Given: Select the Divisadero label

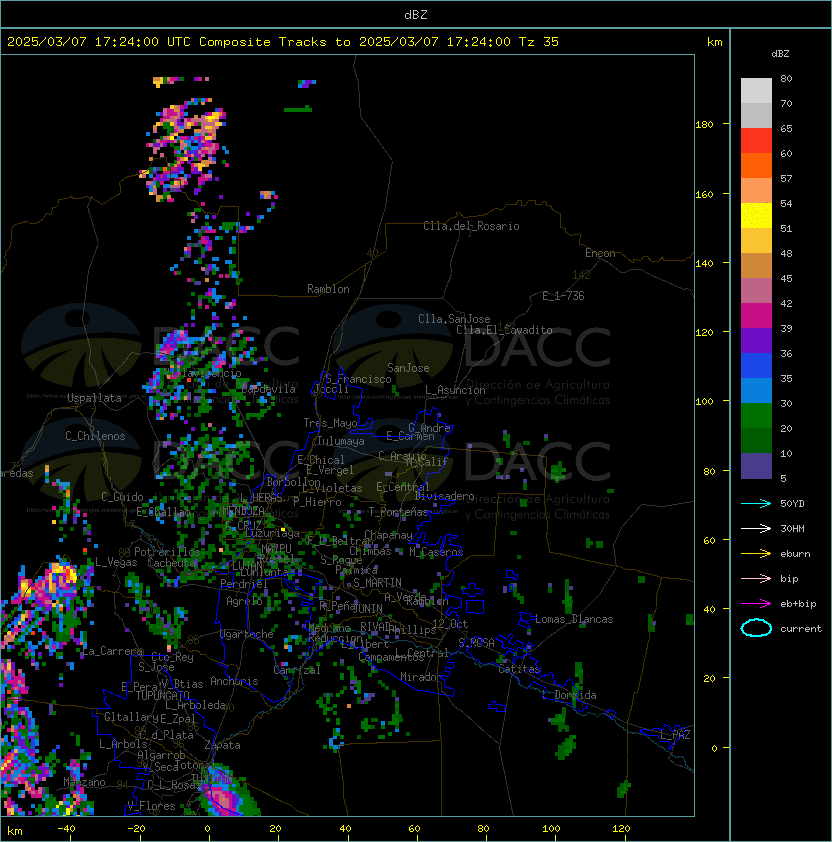Looking at the screenshot, I should tap(444, 496).
